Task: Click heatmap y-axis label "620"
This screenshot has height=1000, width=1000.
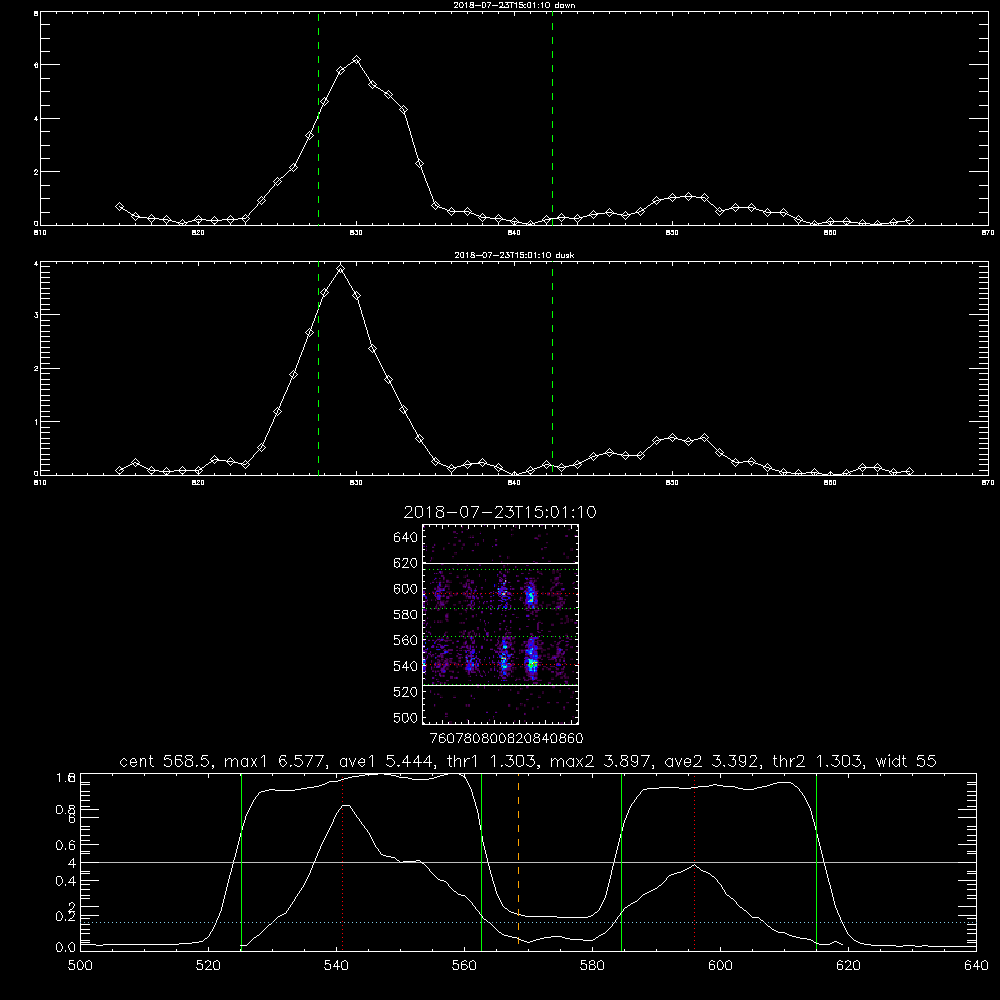Action: 405,563
